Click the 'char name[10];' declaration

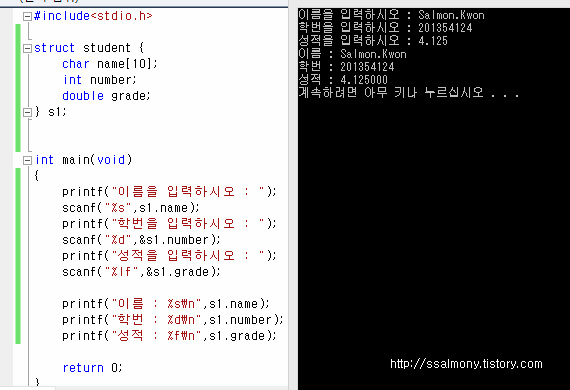click(110, 64)
